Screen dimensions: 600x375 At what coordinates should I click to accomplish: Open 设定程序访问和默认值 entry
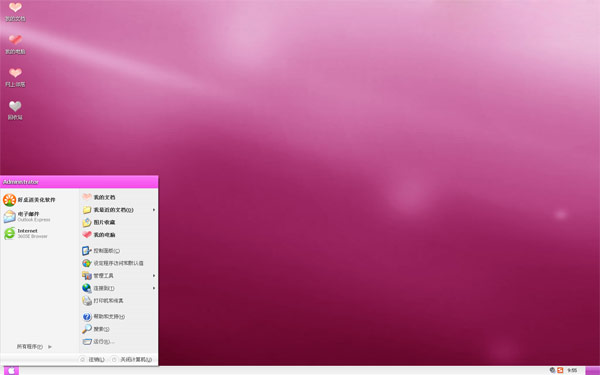[113, 263]
